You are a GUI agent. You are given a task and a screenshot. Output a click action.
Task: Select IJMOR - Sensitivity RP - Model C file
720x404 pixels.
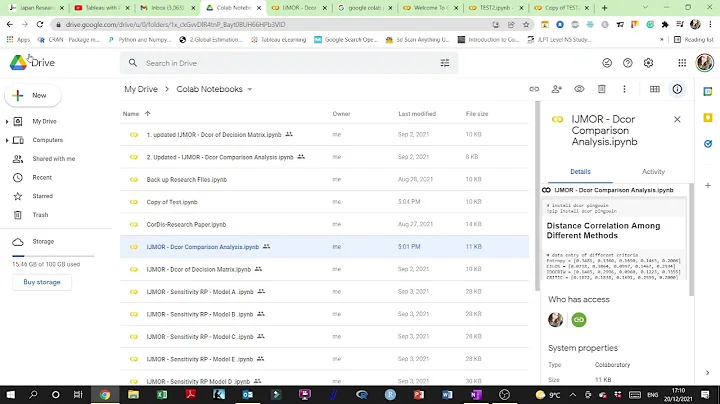324,337
